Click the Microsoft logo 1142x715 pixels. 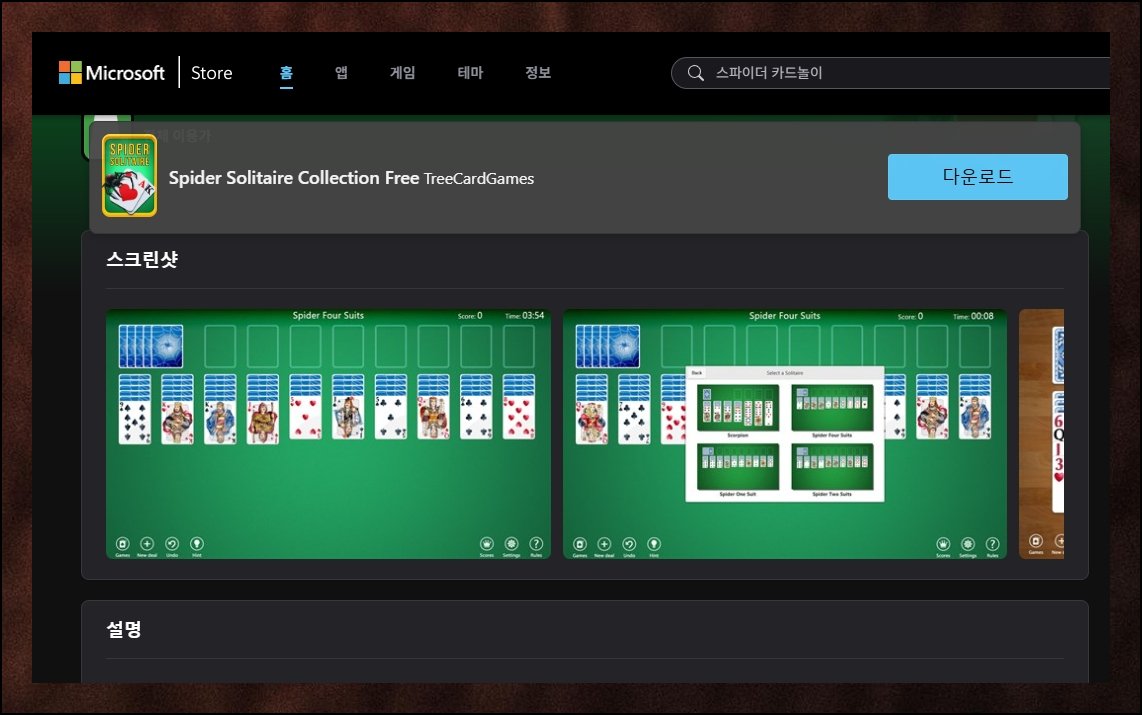(111, 73)
